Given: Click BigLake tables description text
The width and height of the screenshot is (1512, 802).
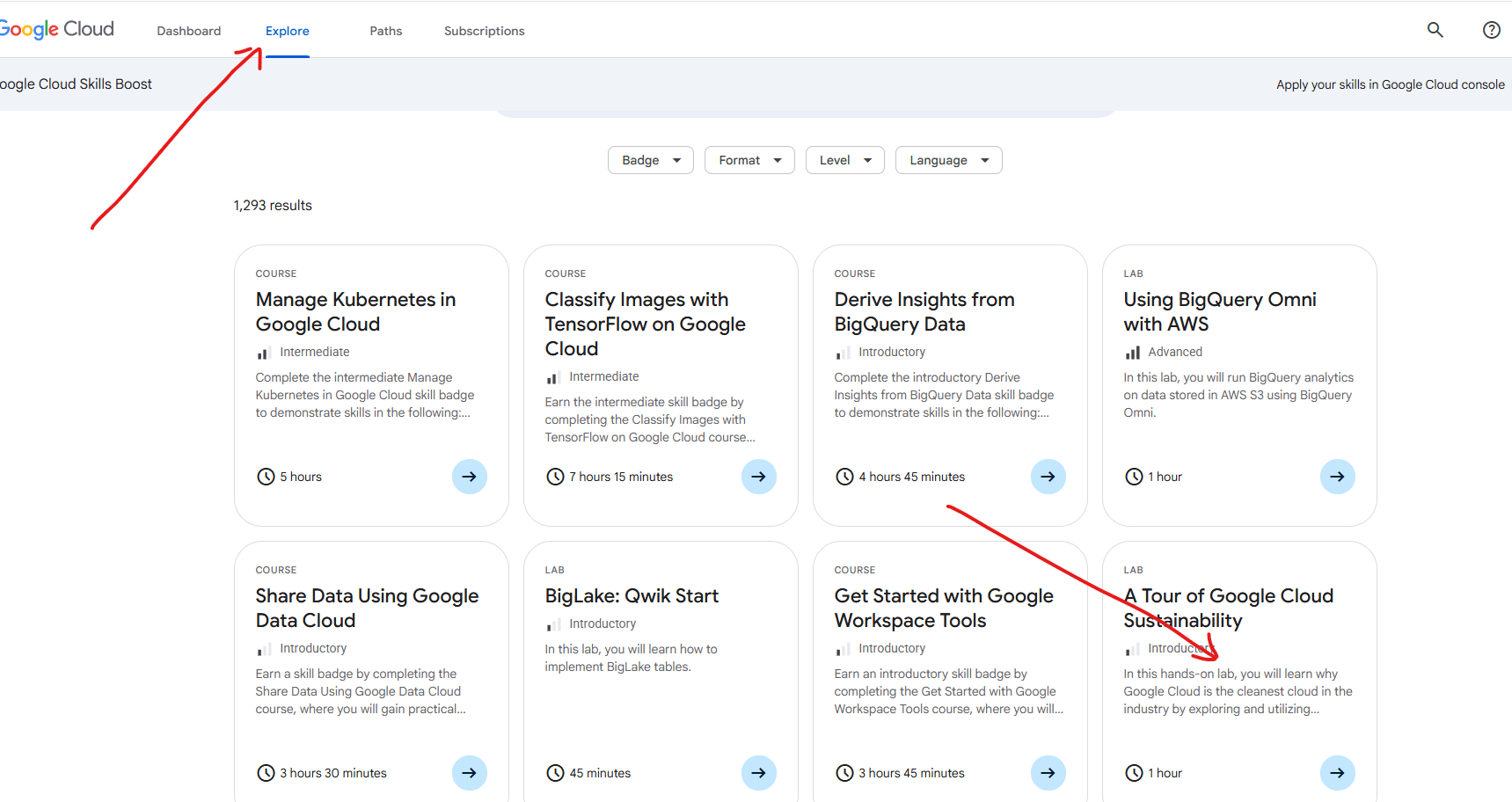Looking at the screenshot, I should pos(632,658).
